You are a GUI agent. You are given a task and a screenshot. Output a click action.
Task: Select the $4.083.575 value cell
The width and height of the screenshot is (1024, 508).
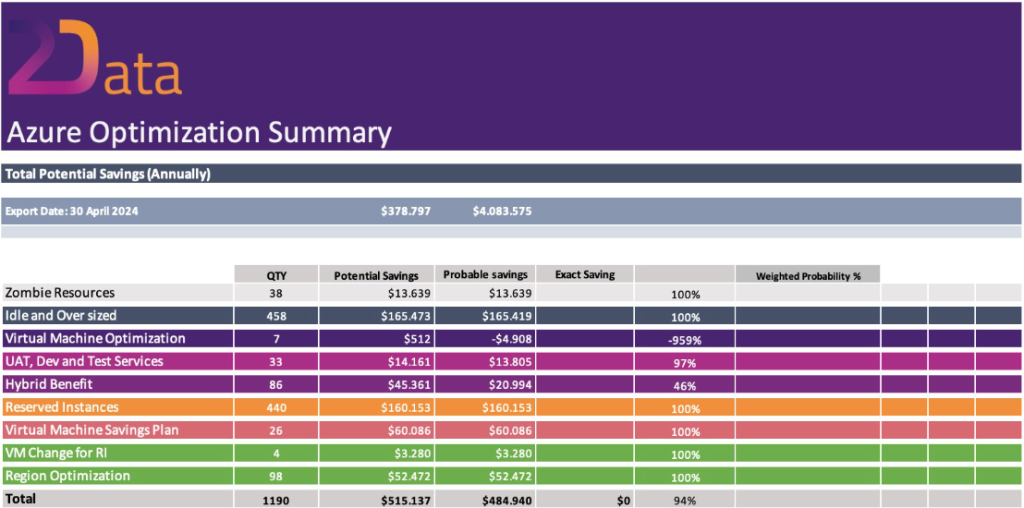[x=501, y=212]
